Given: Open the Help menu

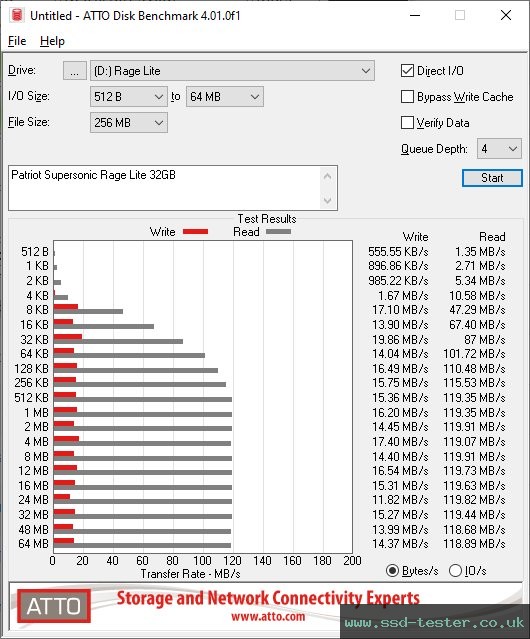Looking at the screenshot, I should tap(52, 41).
